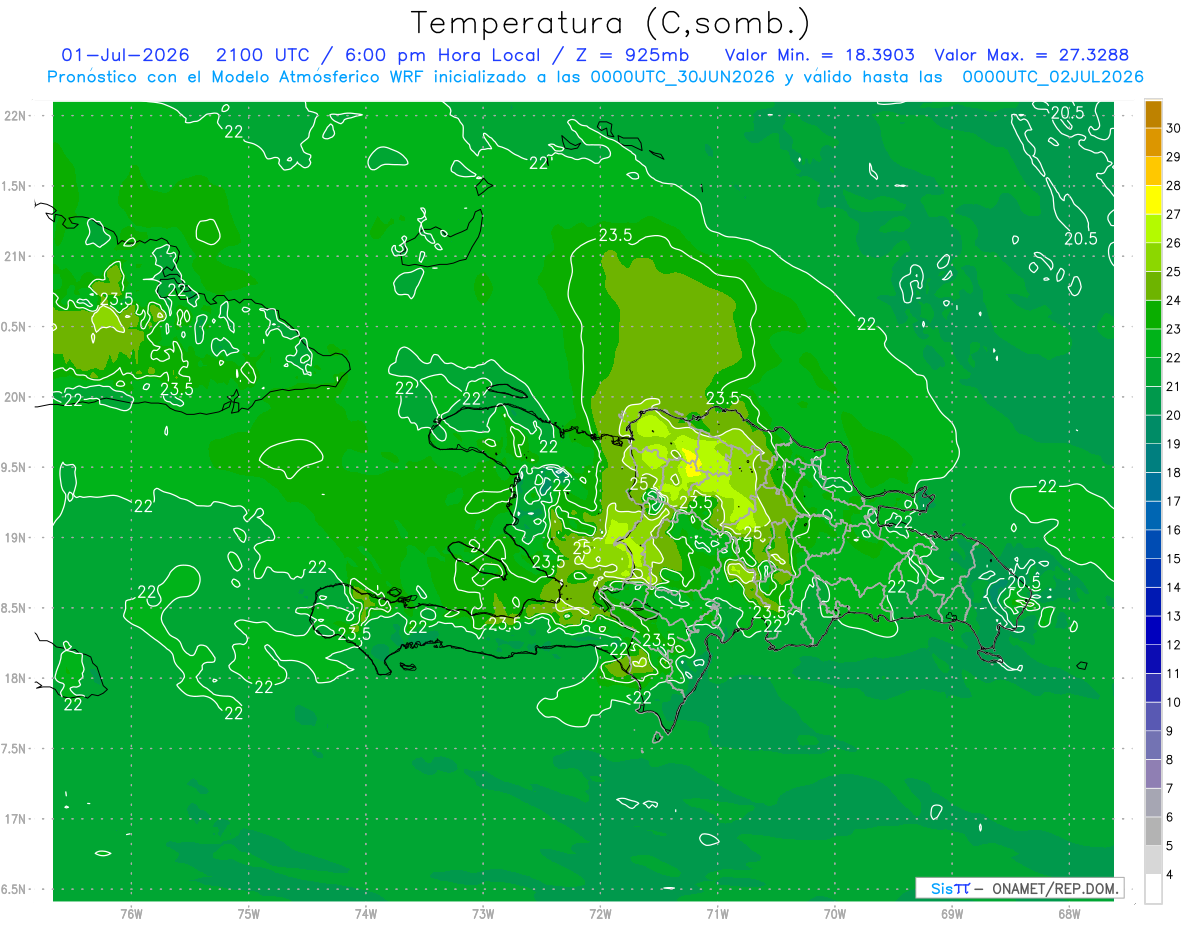Click the color scale label "12"
Image resolution: width=1200 pixels, height=927 pixels.
pyautogui.click(x=1174, y=645)
